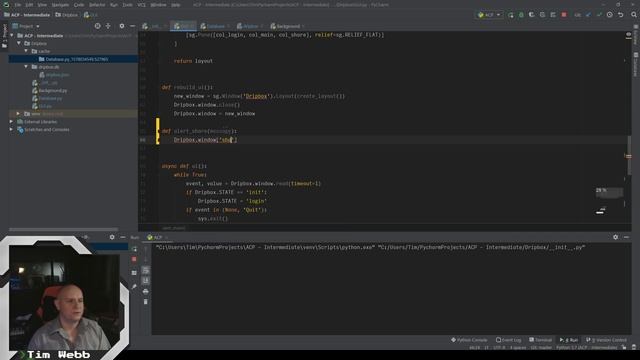The height and width of the screenshot is (360, 640).
Task: Hide the Run panel with minus icon
Action: point(626,237)
